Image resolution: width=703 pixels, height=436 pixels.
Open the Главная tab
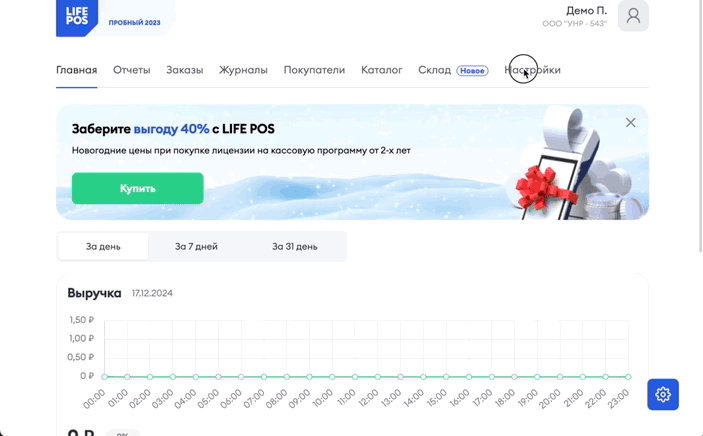click(x=77, y=70)
